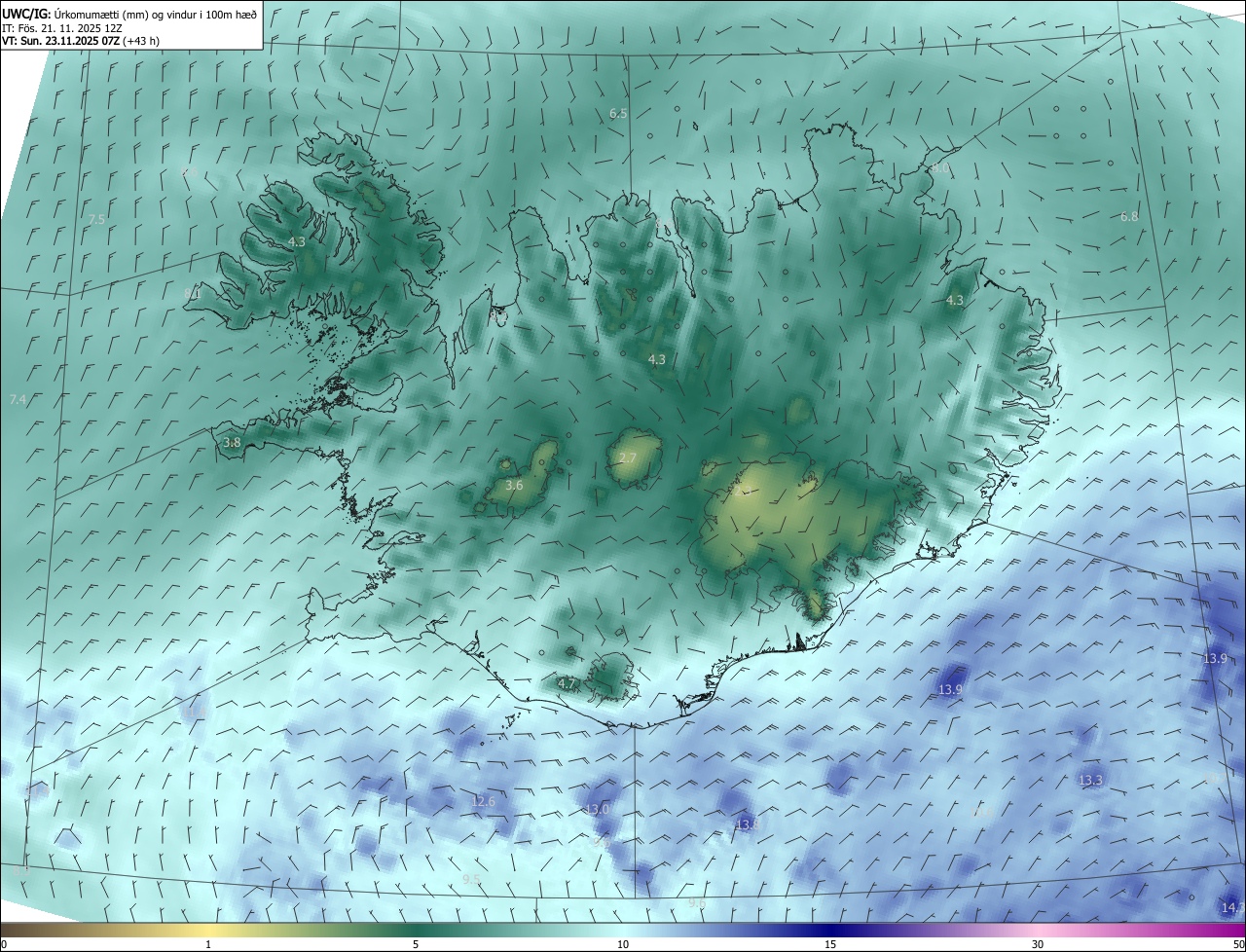This screenshot has width=1246, height=952.
Task: Click the 12.6 value label at sea
Action: 484,802
